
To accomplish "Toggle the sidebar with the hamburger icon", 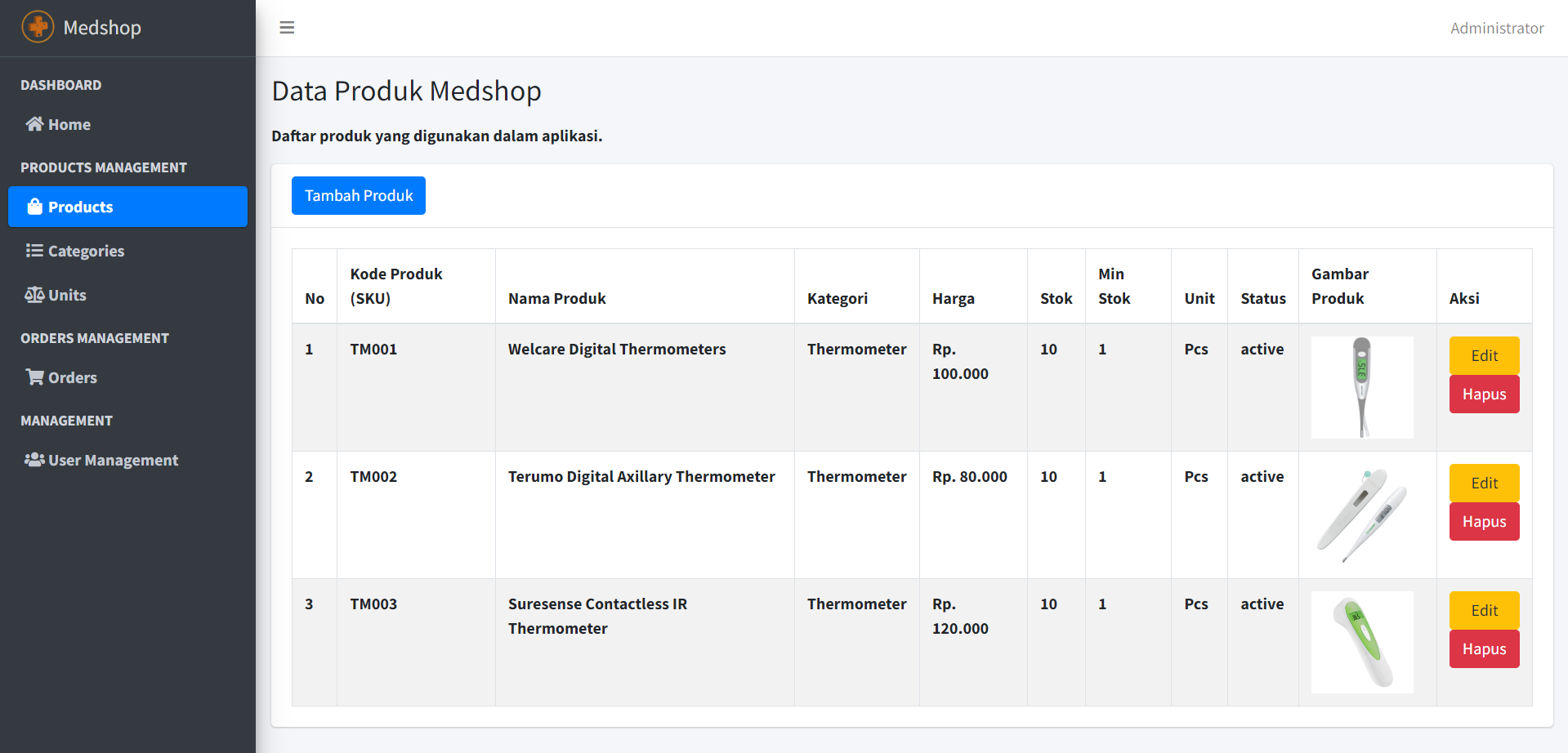I will coord(287,28).
